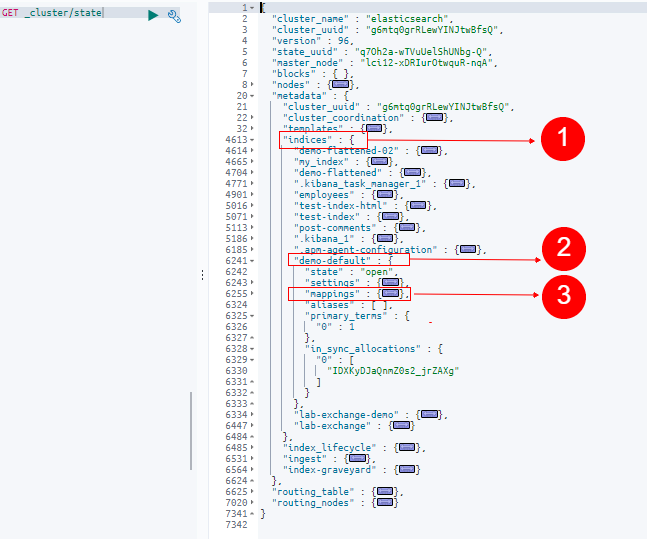Click folded badge after "ingest"
The width and height of the screenshot is (647, 539).
click(x=357, y=459)
